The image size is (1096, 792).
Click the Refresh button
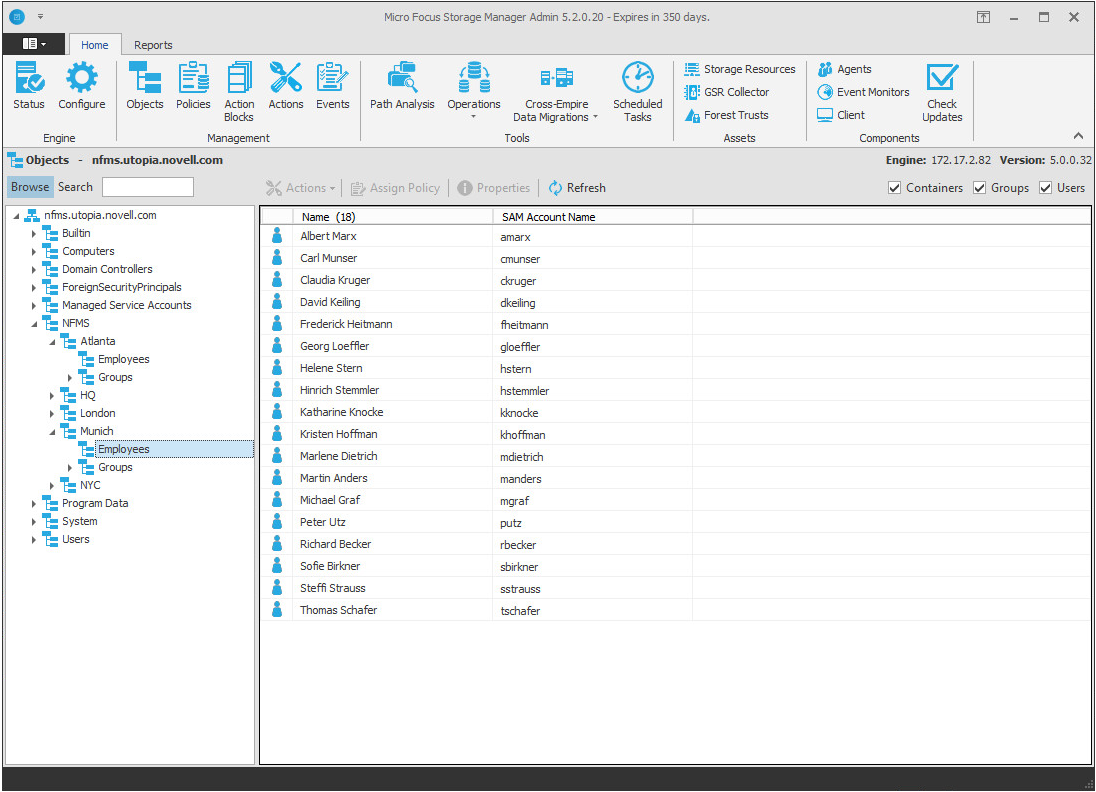tap(577, 188)
